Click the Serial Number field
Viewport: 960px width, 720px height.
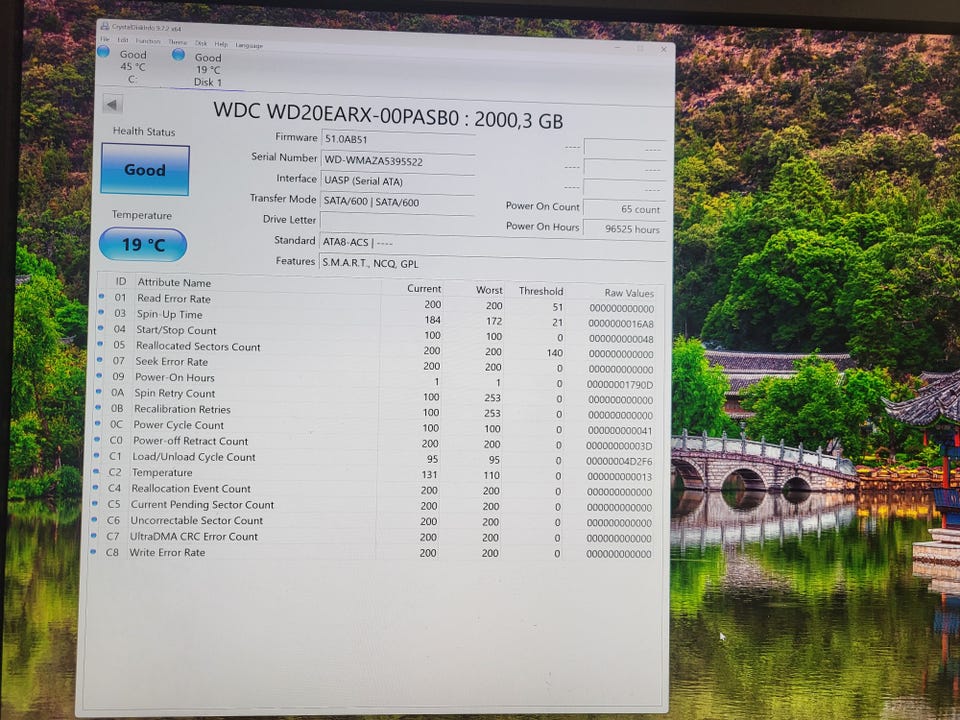tap(398, 161)
